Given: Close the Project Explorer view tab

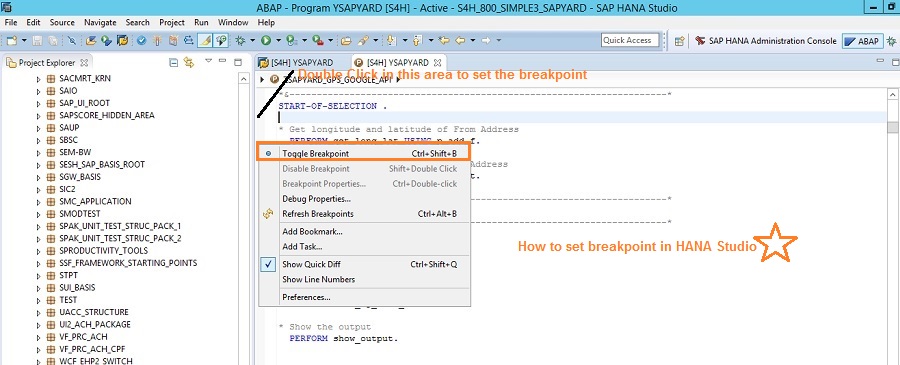Looking at the screenshot, I should [84, 63].
